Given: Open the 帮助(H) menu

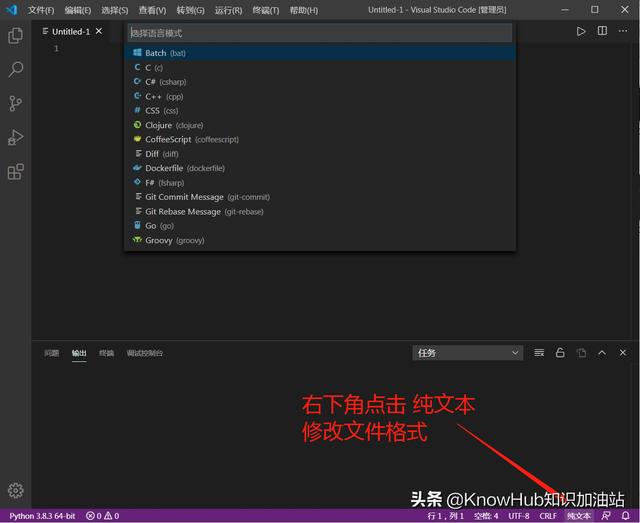Looking at the screenshot, I should coord(303,10).
